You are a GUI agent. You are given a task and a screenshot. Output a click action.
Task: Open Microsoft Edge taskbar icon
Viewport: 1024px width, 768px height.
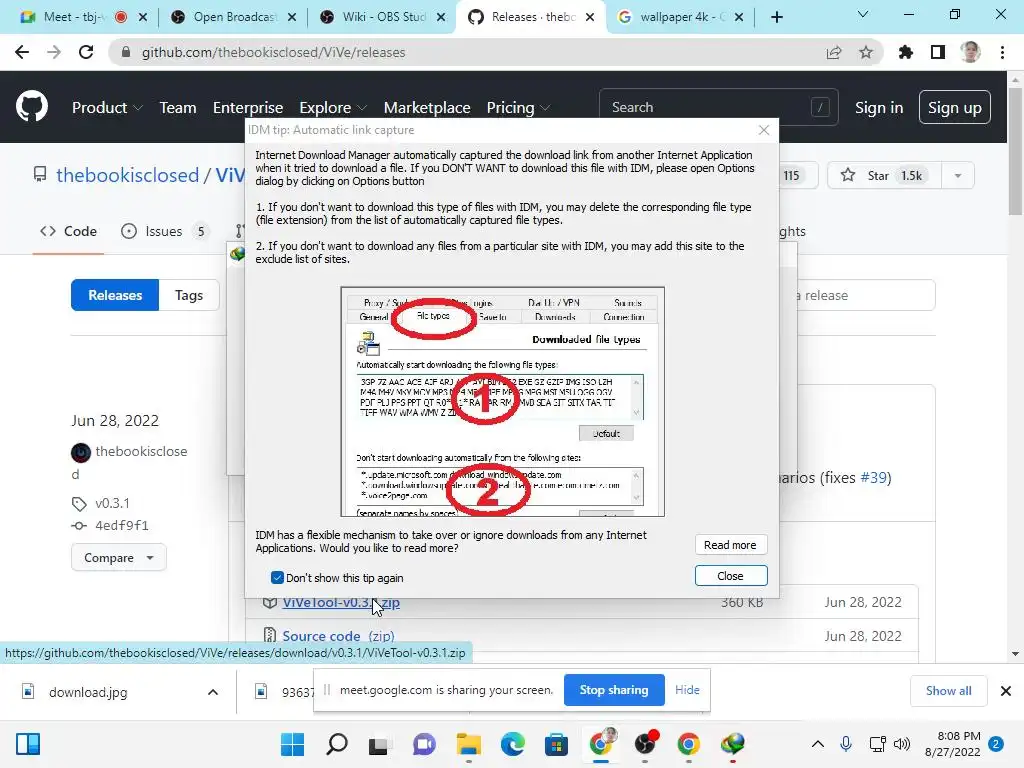click(513, 744)
